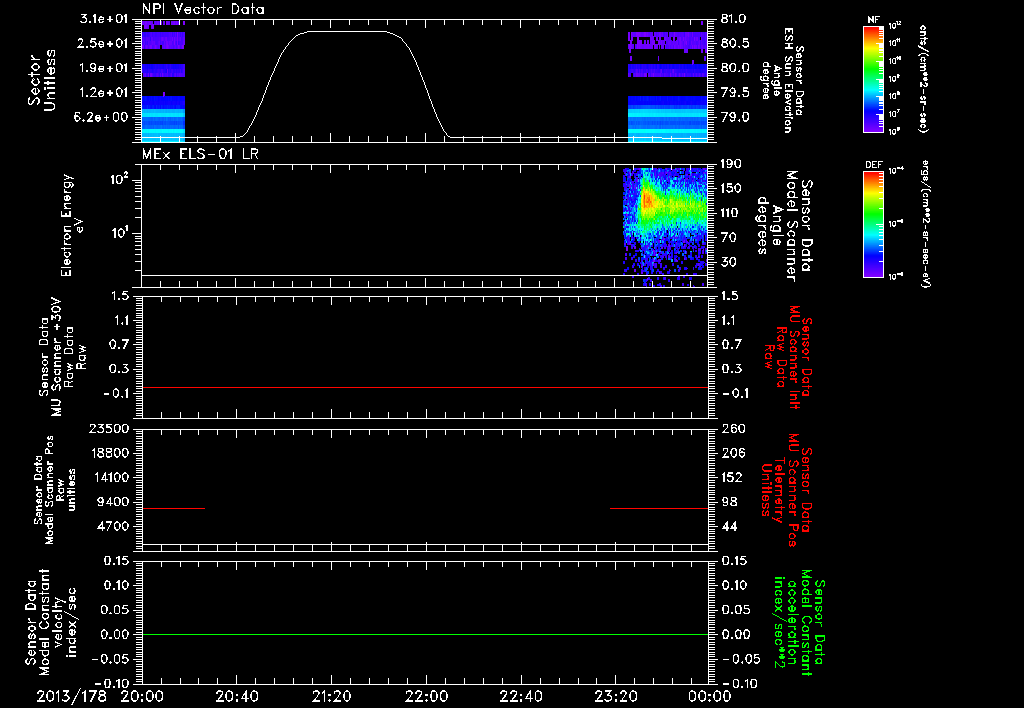Image resolution: width=1024 pixels, height=708 pixels.
Task: Click the "1.2e+01" sector tick value
Action: (103, 93)
